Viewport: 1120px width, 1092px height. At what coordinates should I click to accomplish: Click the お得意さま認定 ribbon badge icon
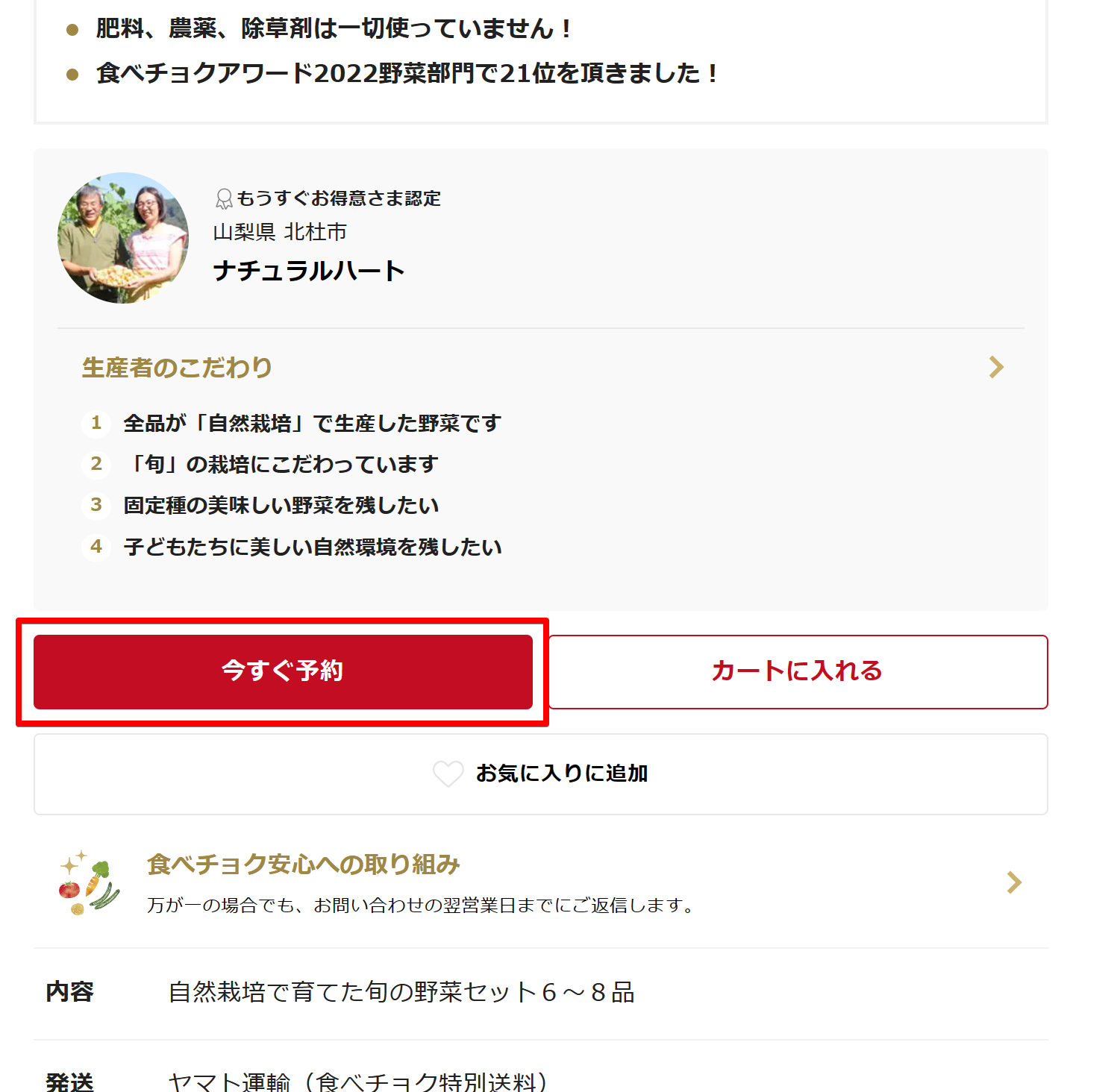[x=224, y=198]
